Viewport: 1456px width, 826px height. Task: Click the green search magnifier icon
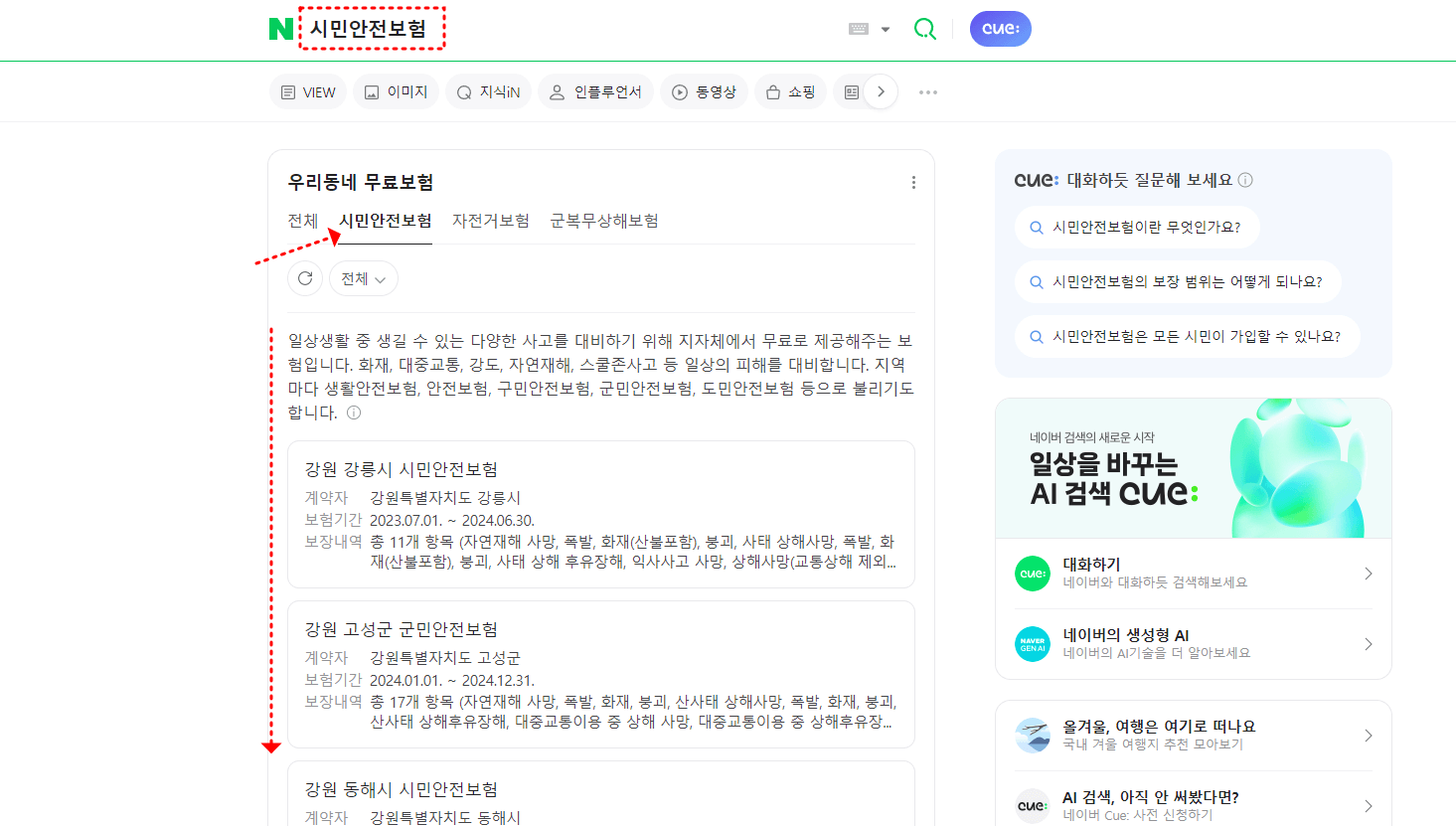(924, 28)
